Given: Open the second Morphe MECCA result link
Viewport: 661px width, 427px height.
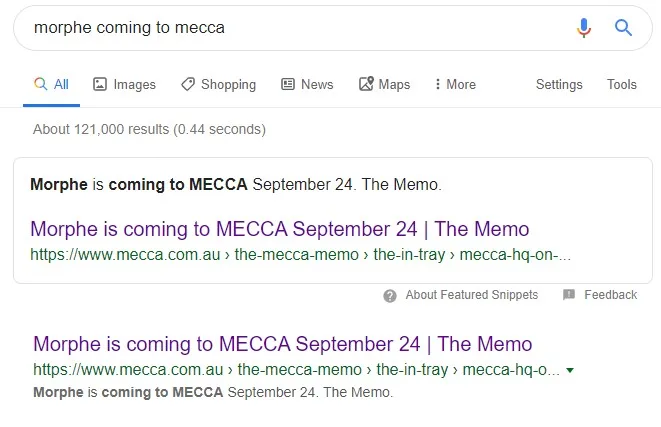Looking at the screenshot, I should click(283, 345).
